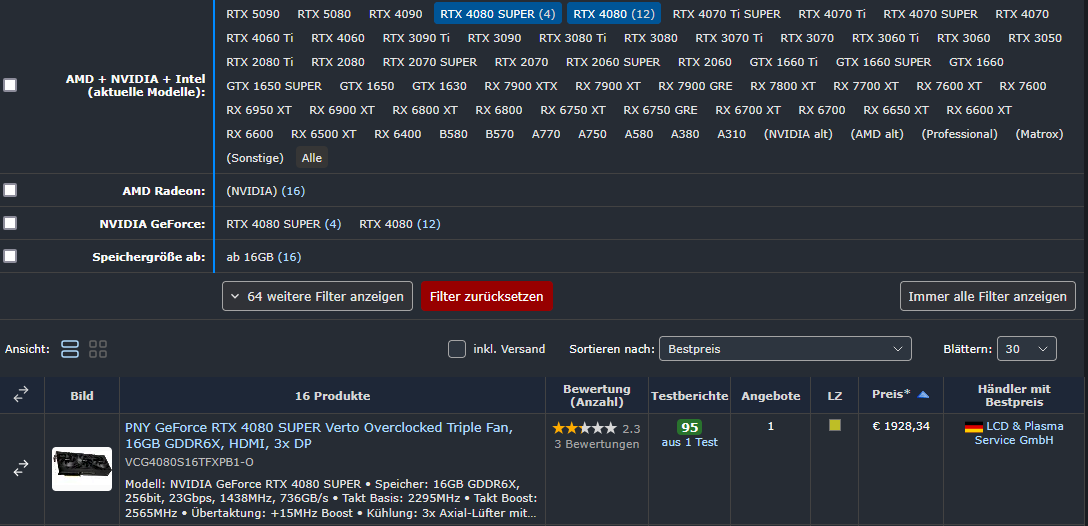The width and height of the screenshot is (1088, 526).
Task: Check the Speichergröße ab filter checkbox
Action: [x=10, y=256]
